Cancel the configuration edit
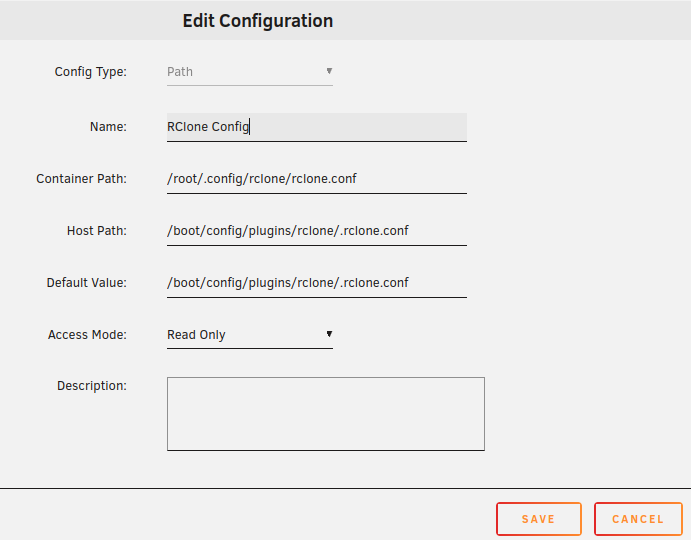691x540 pixels. 637,519
